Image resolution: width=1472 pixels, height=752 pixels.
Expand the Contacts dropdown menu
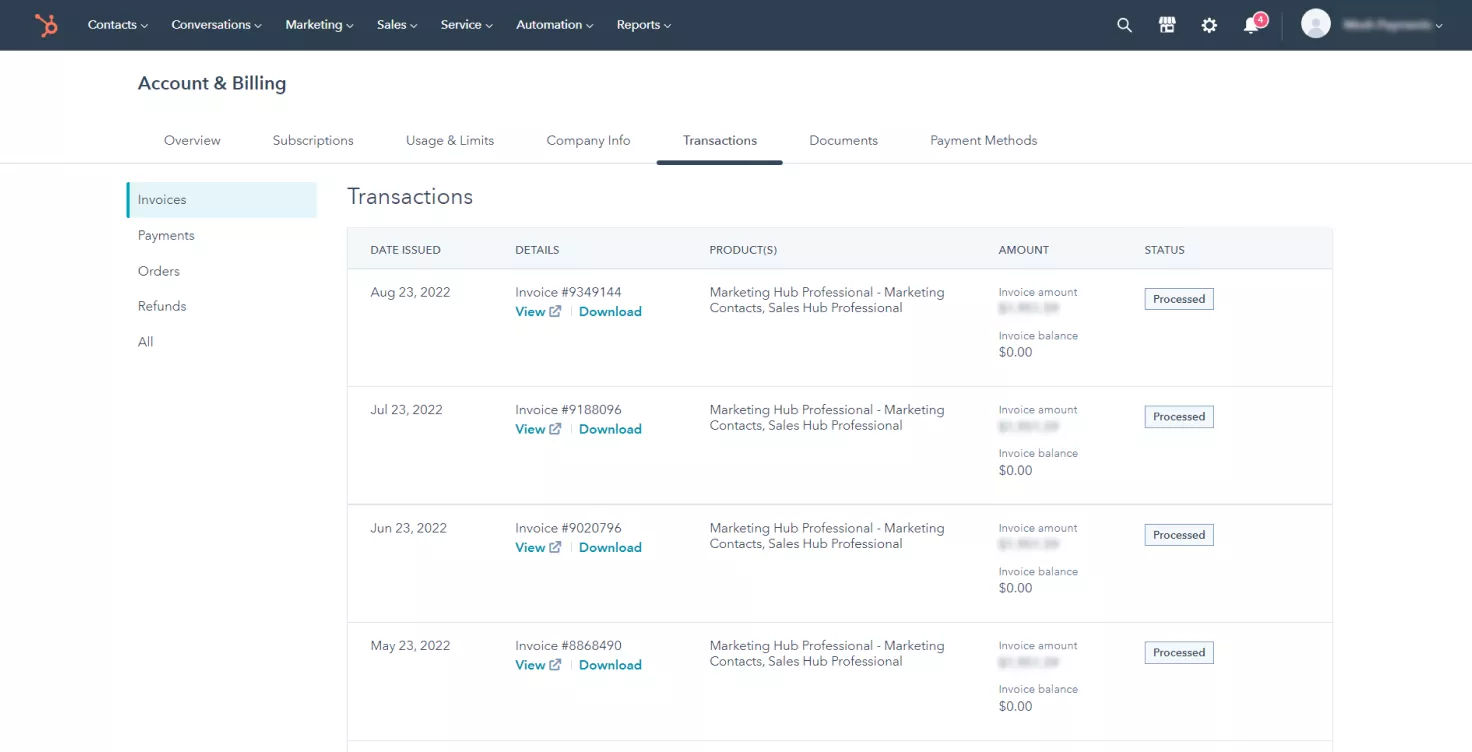coord(117,25)
